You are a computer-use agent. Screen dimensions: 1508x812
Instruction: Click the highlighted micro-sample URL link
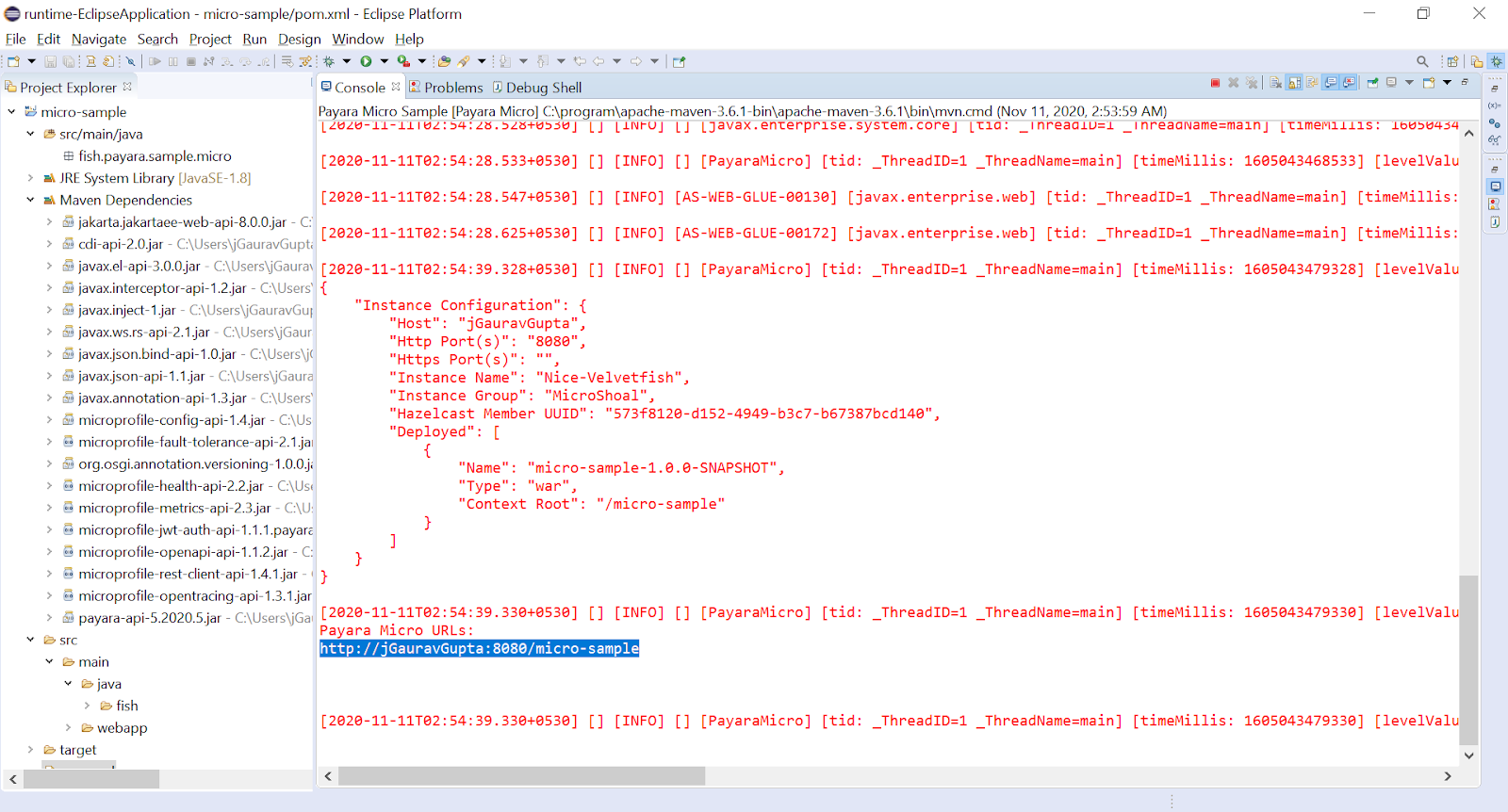point(479,648)
